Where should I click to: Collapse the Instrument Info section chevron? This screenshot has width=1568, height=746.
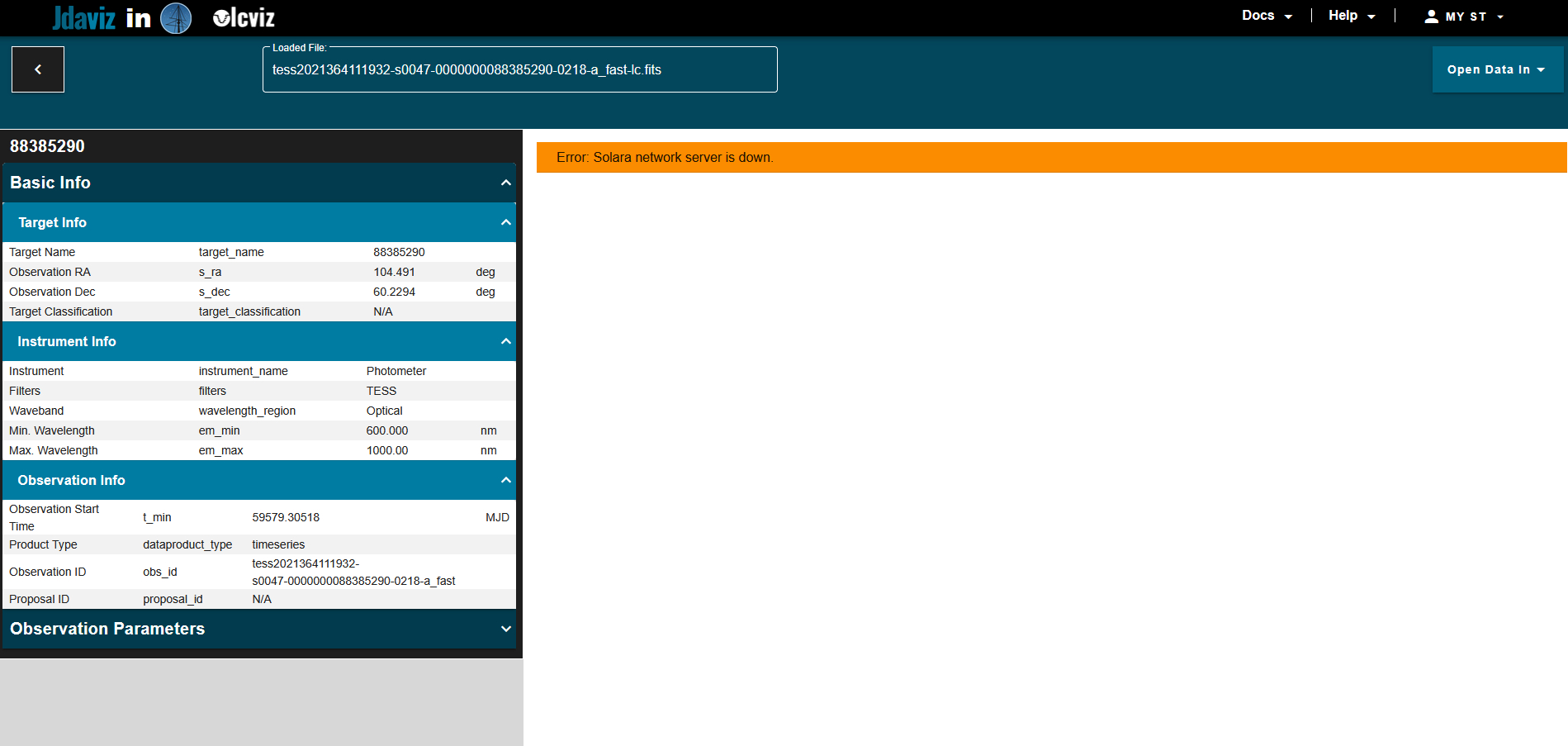(505, 341)
